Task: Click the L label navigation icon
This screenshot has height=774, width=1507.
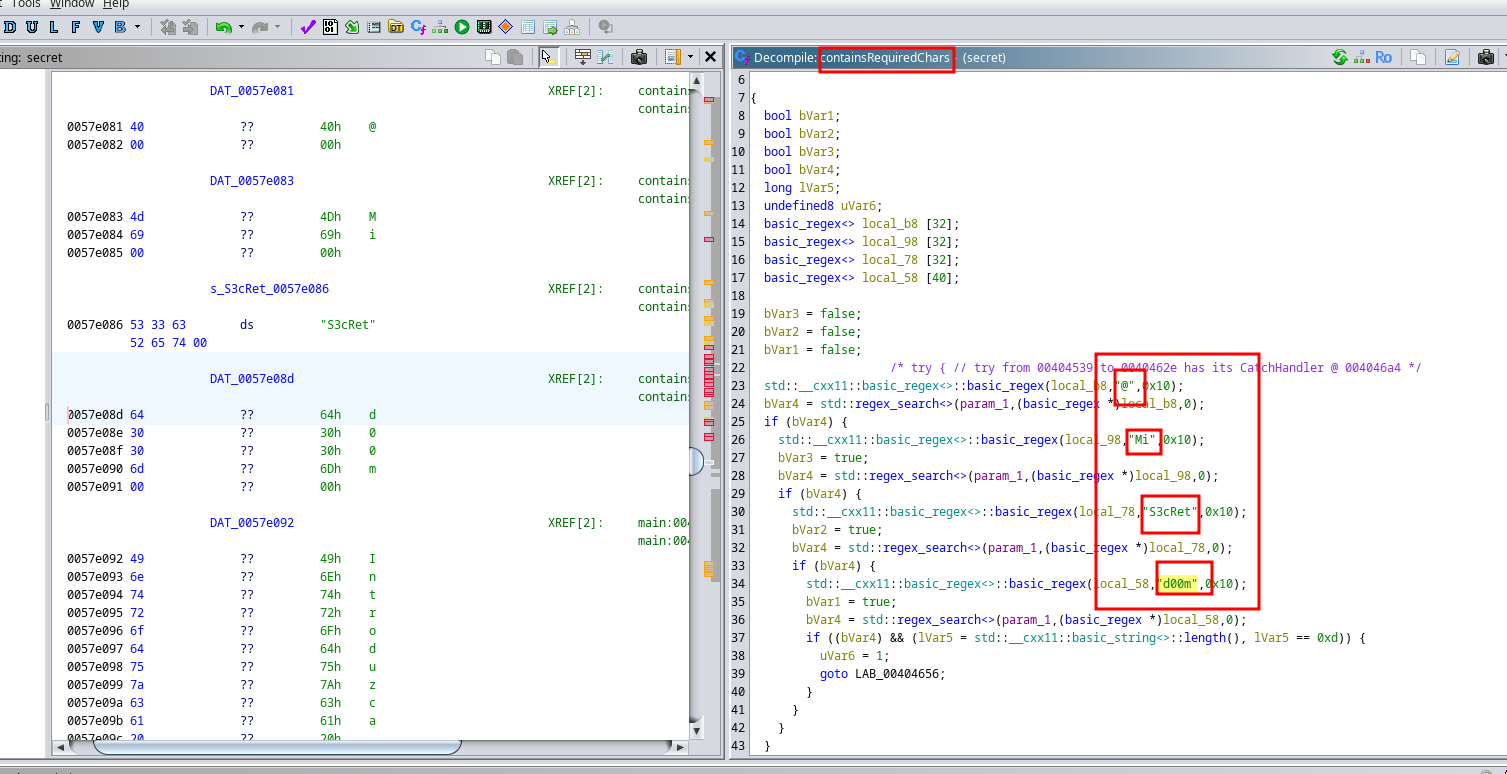Action: click(54, 27)
